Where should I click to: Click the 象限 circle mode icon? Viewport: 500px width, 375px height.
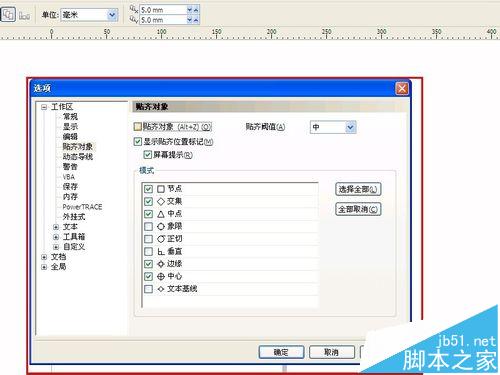pyautogui.click(x=161, y=227)
